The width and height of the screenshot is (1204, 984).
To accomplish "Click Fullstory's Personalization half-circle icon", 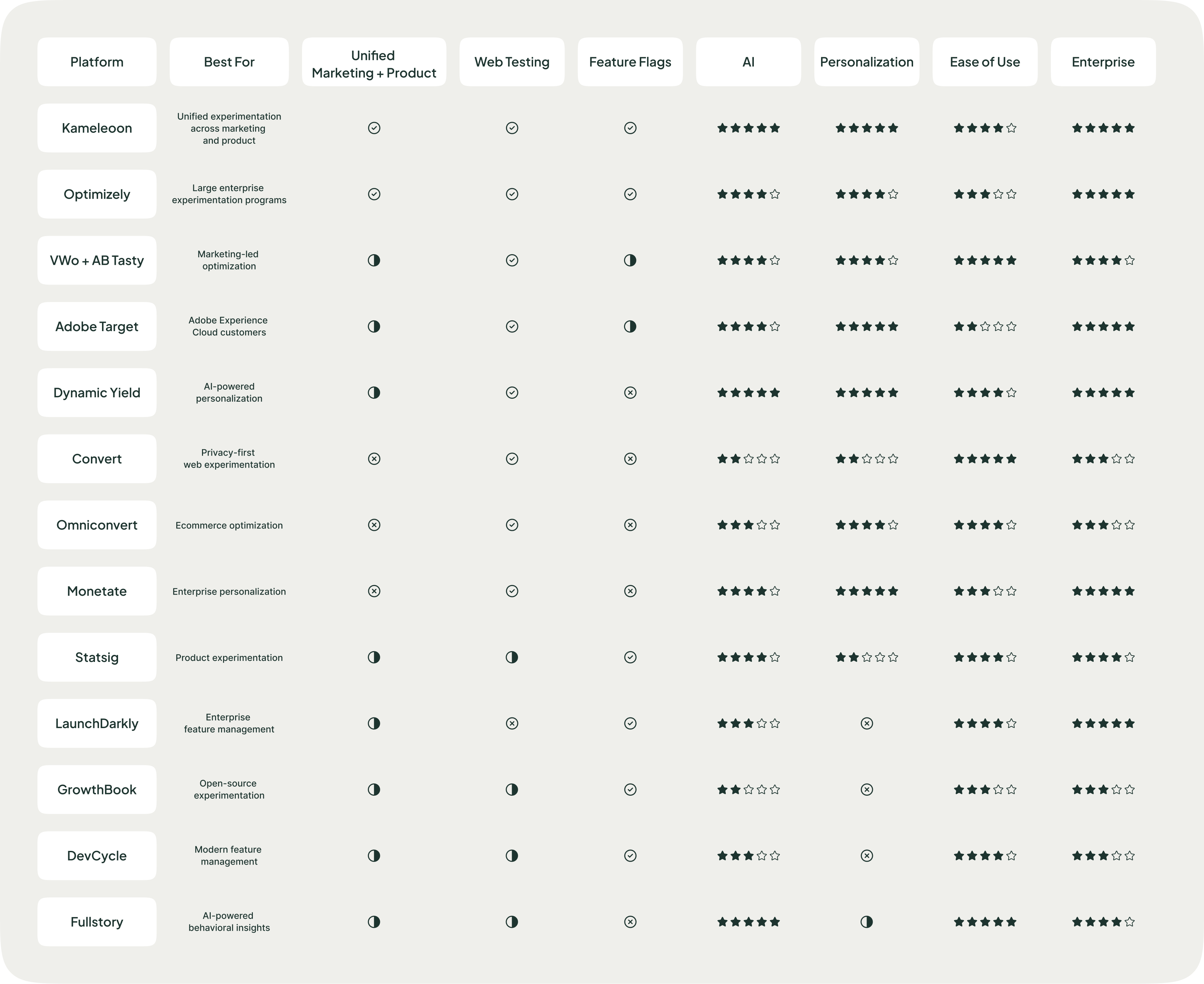I will 867,922.
